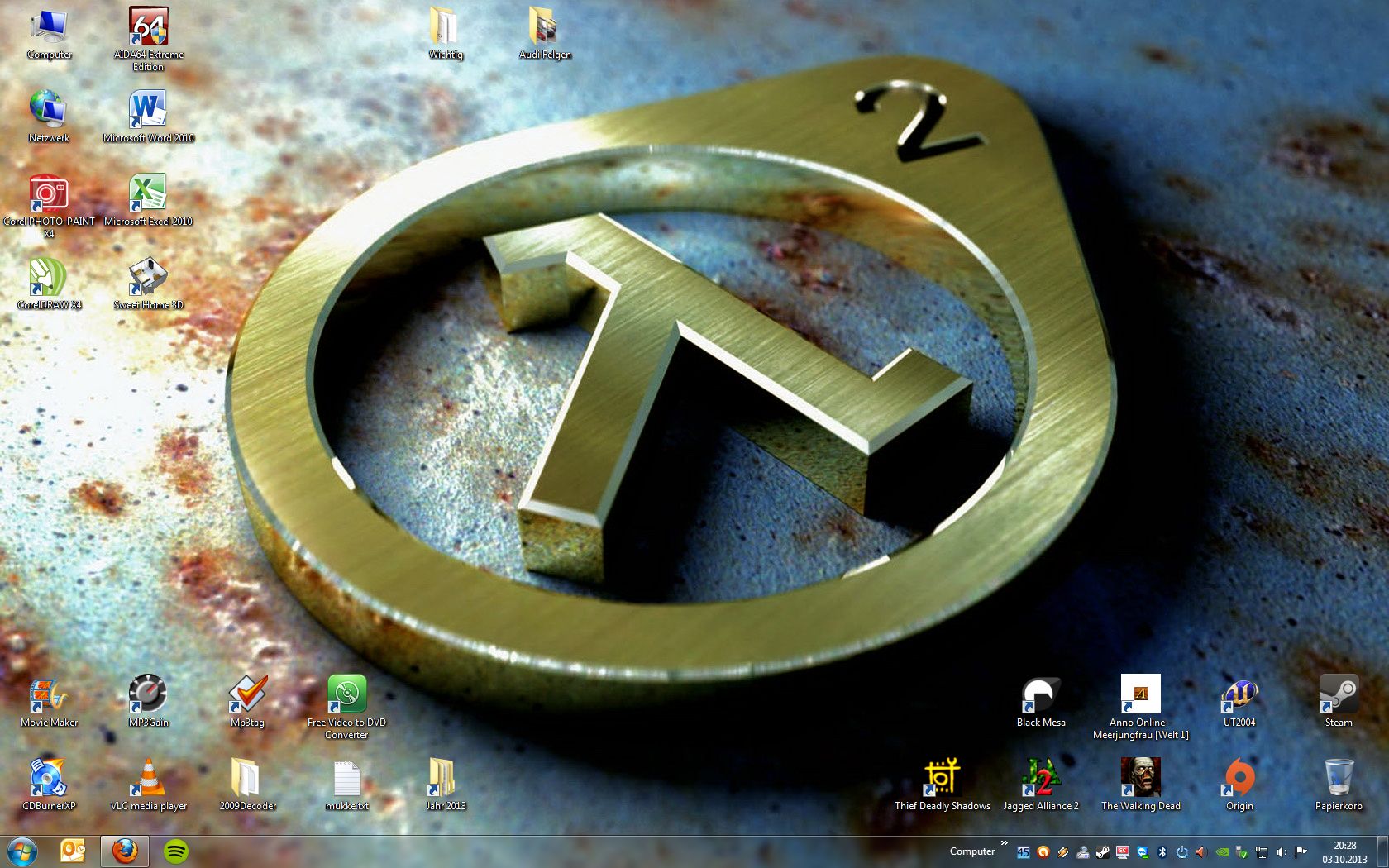Screen dimensions: 1389x868
Task: Select the Audi Felgen folder
Action: (545, 34)
